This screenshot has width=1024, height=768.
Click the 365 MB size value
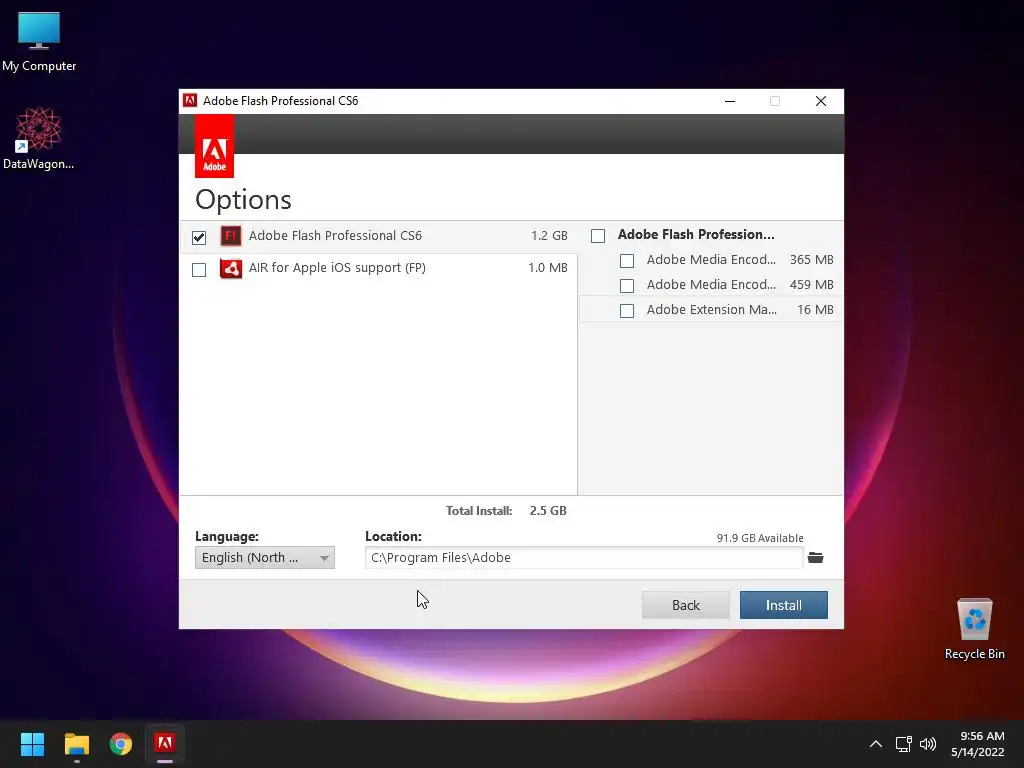812,260
